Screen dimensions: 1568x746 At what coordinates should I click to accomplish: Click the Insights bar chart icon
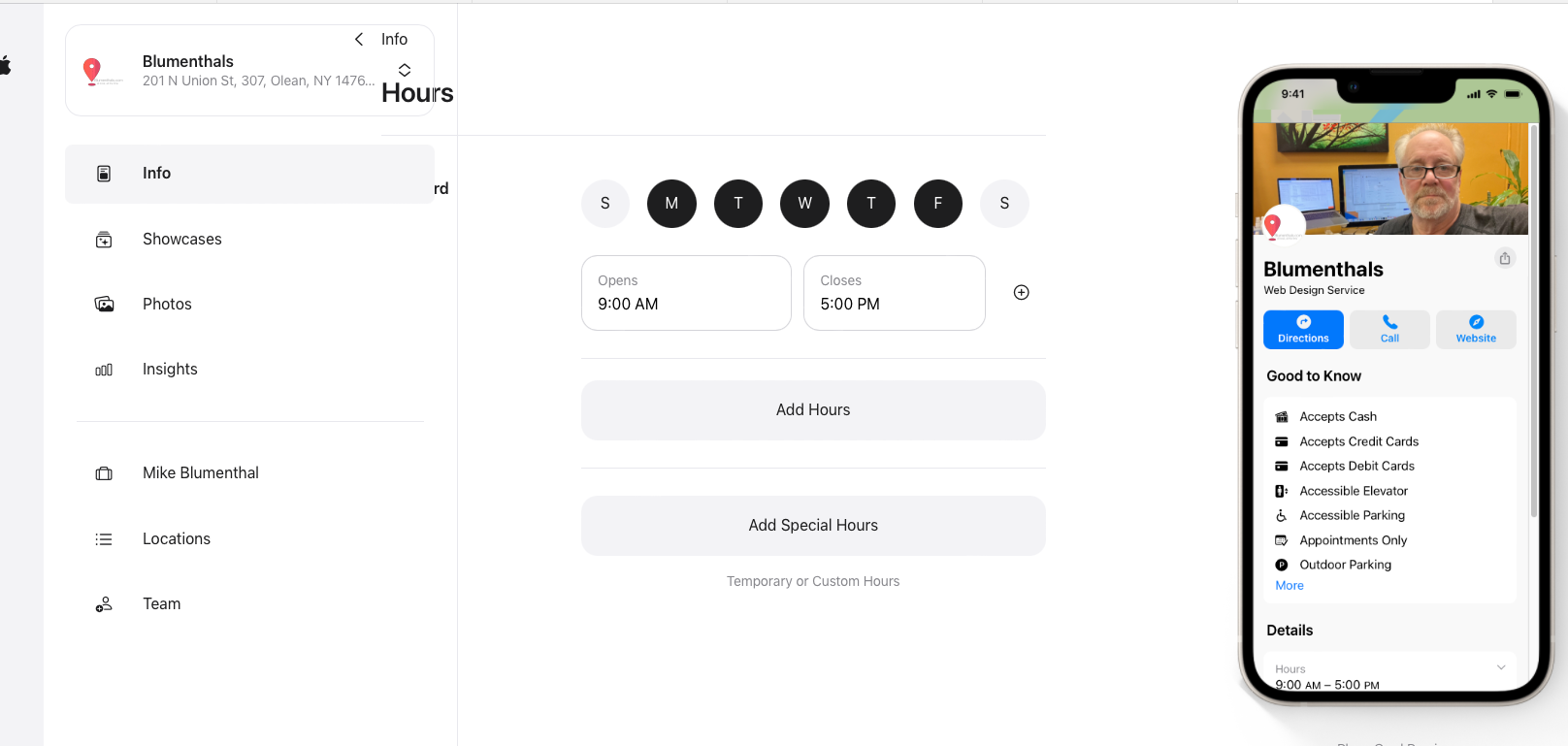(x=104, y=370)
